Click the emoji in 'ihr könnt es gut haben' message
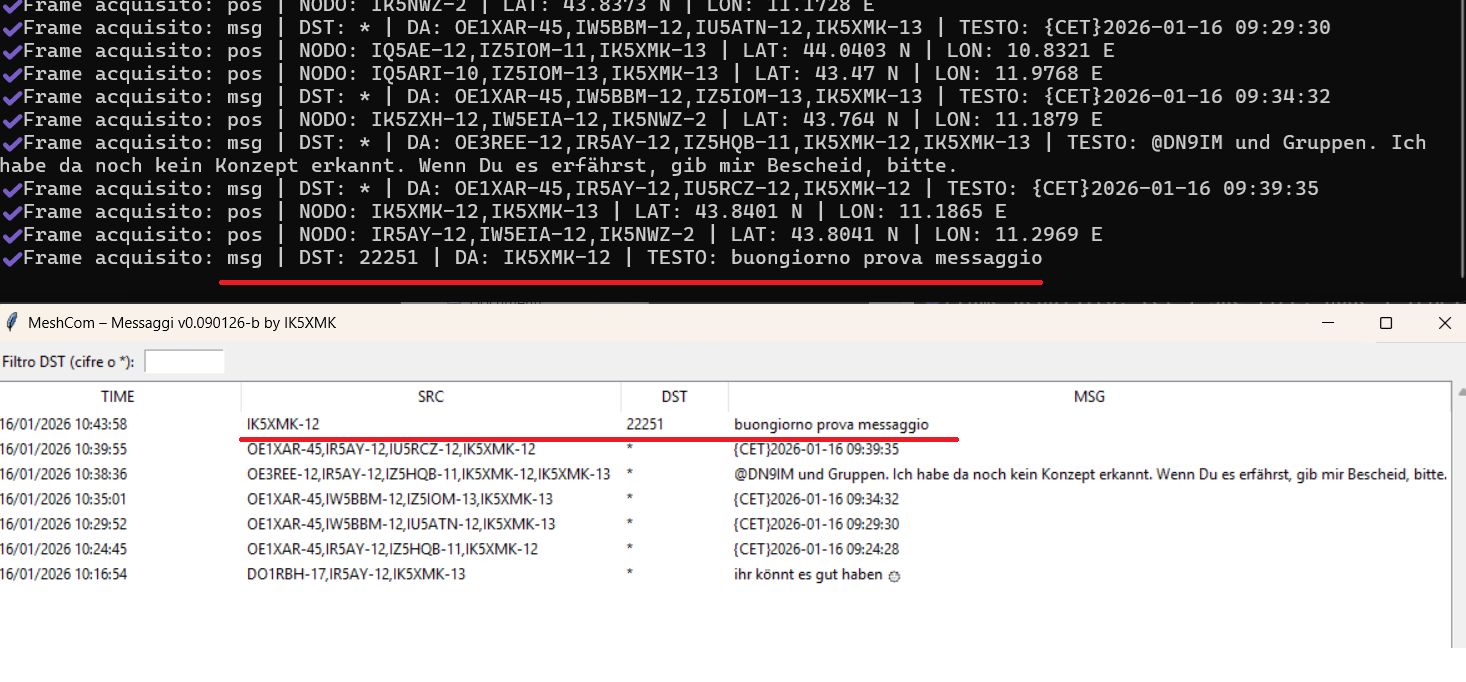The image size is (1466, 682). [x=894, y=575]
